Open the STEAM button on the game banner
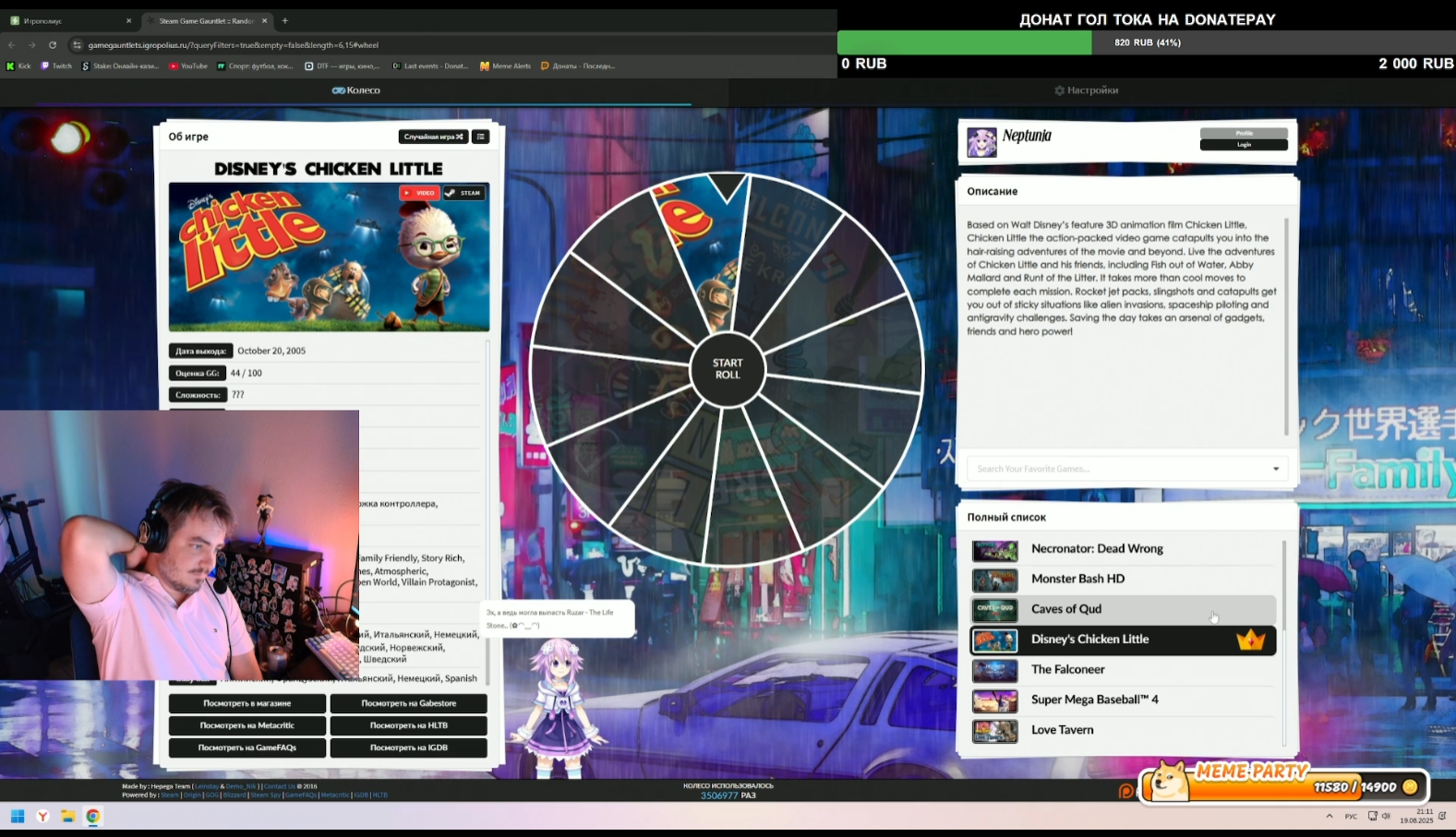Image resolution: width=1456 pixels, height=837 pixels. [x=464, y=193]
